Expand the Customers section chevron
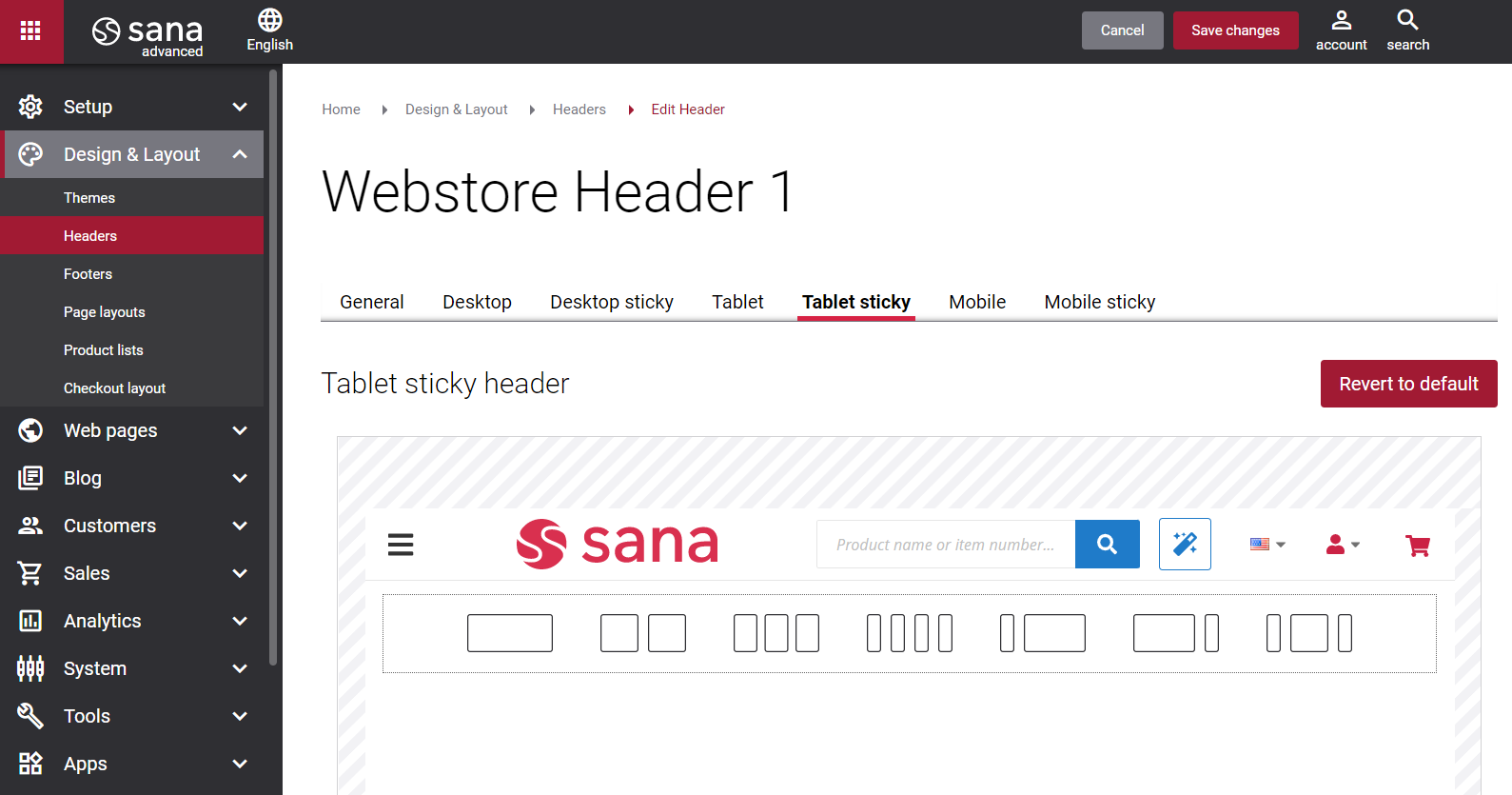The width and height of the screenshot is (1512, 795). tap(240, 526)
